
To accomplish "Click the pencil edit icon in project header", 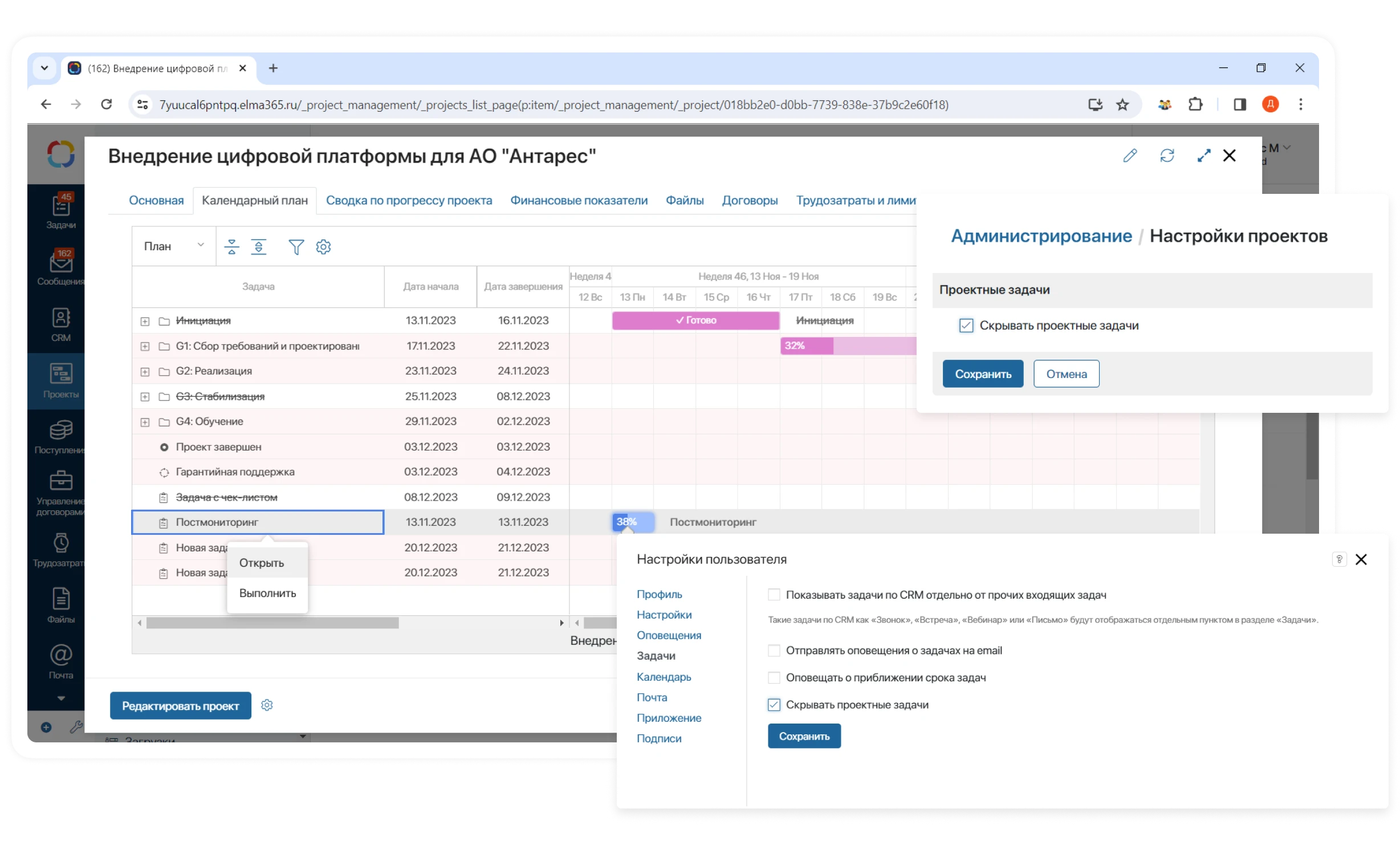I will click(1130, 156).
